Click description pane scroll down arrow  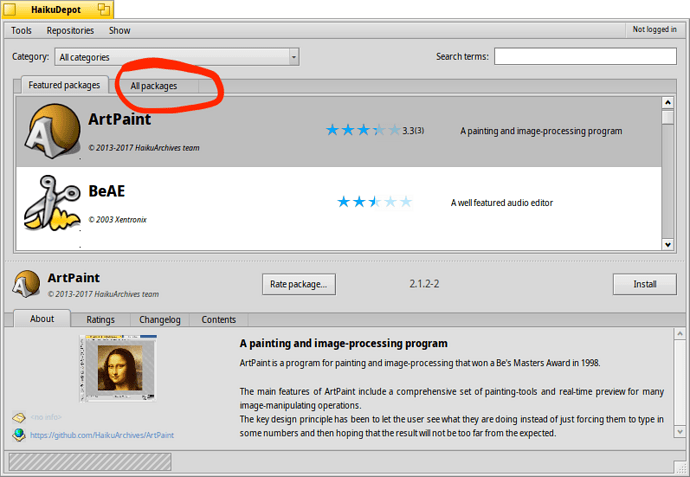tap(680, 432)
